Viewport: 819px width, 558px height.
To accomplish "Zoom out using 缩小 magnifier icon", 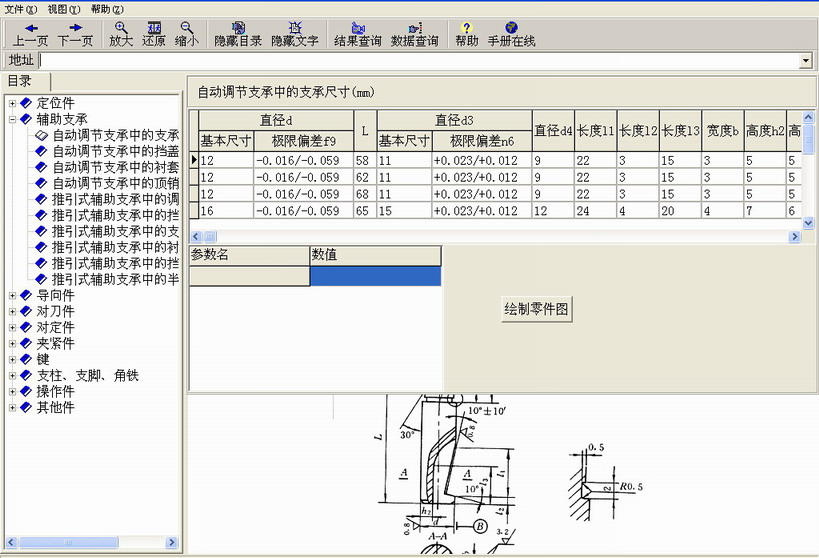I will [x=186, y=34].
